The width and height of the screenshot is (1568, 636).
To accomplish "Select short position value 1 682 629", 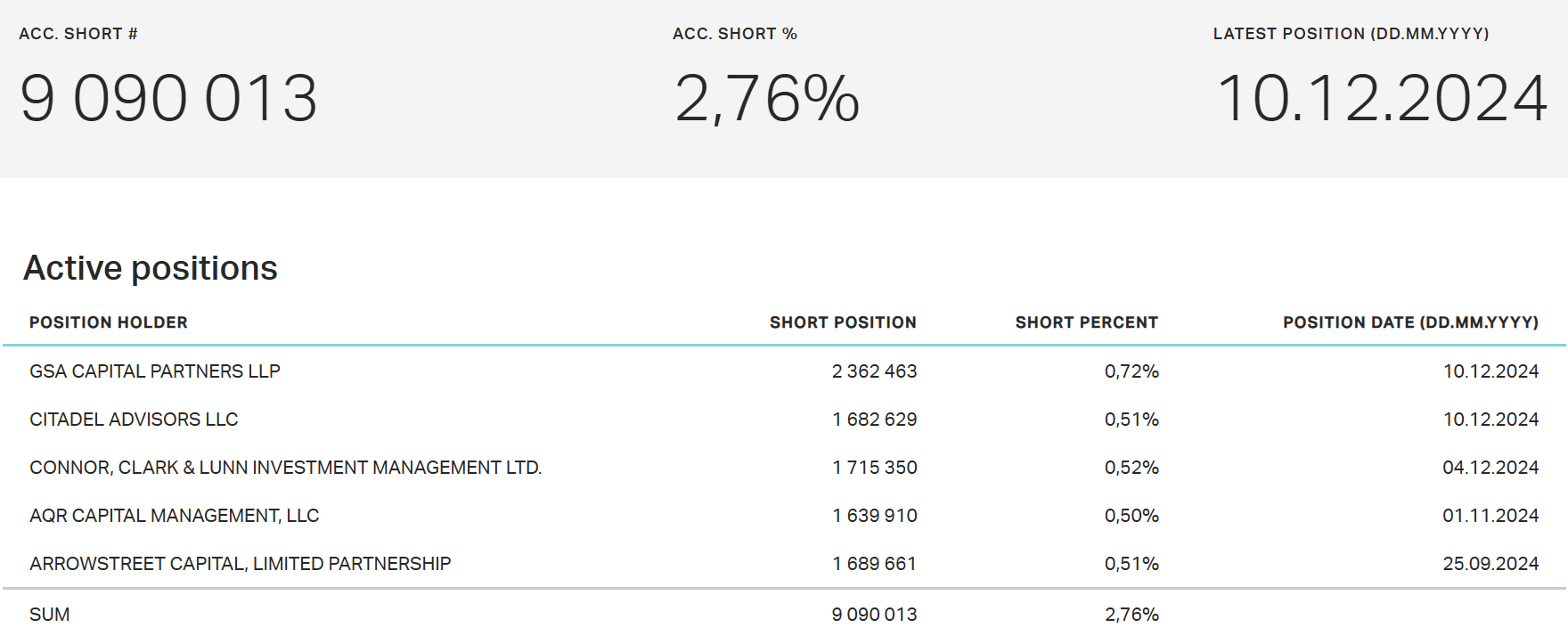I will click(x=874, y=420).
